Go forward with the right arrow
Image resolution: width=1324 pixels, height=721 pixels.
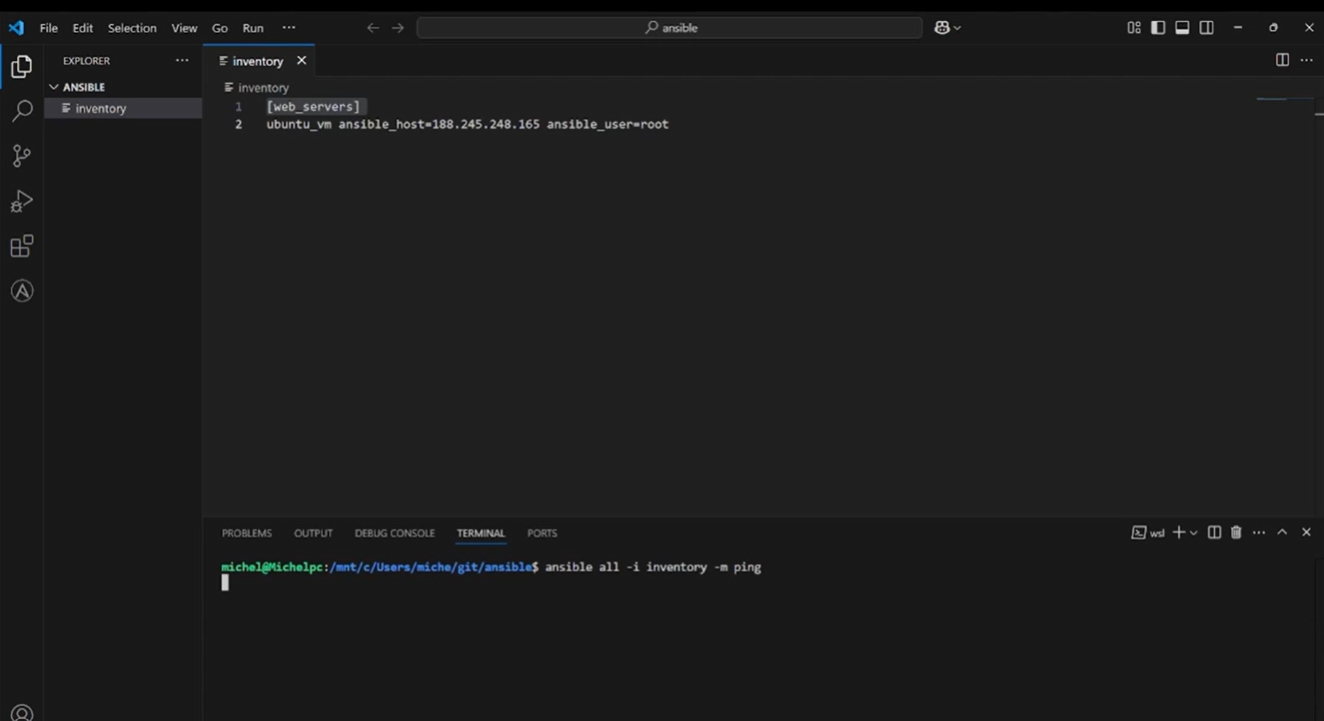tap(398, 28)
